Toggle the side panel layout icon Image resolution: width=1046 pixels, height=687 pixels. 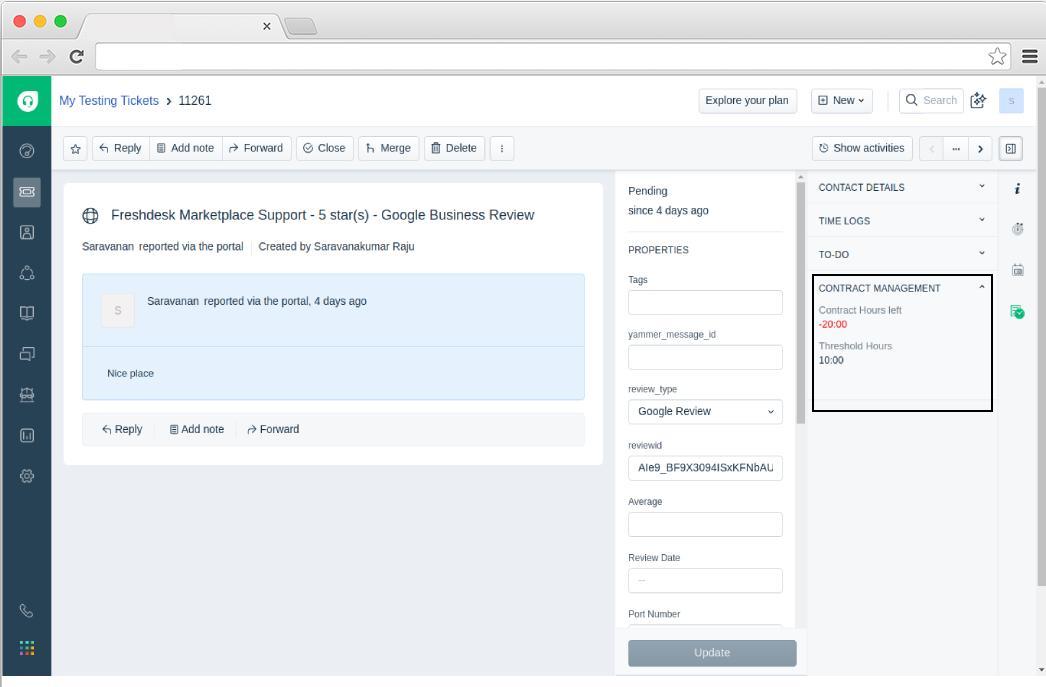point(1011,148)
